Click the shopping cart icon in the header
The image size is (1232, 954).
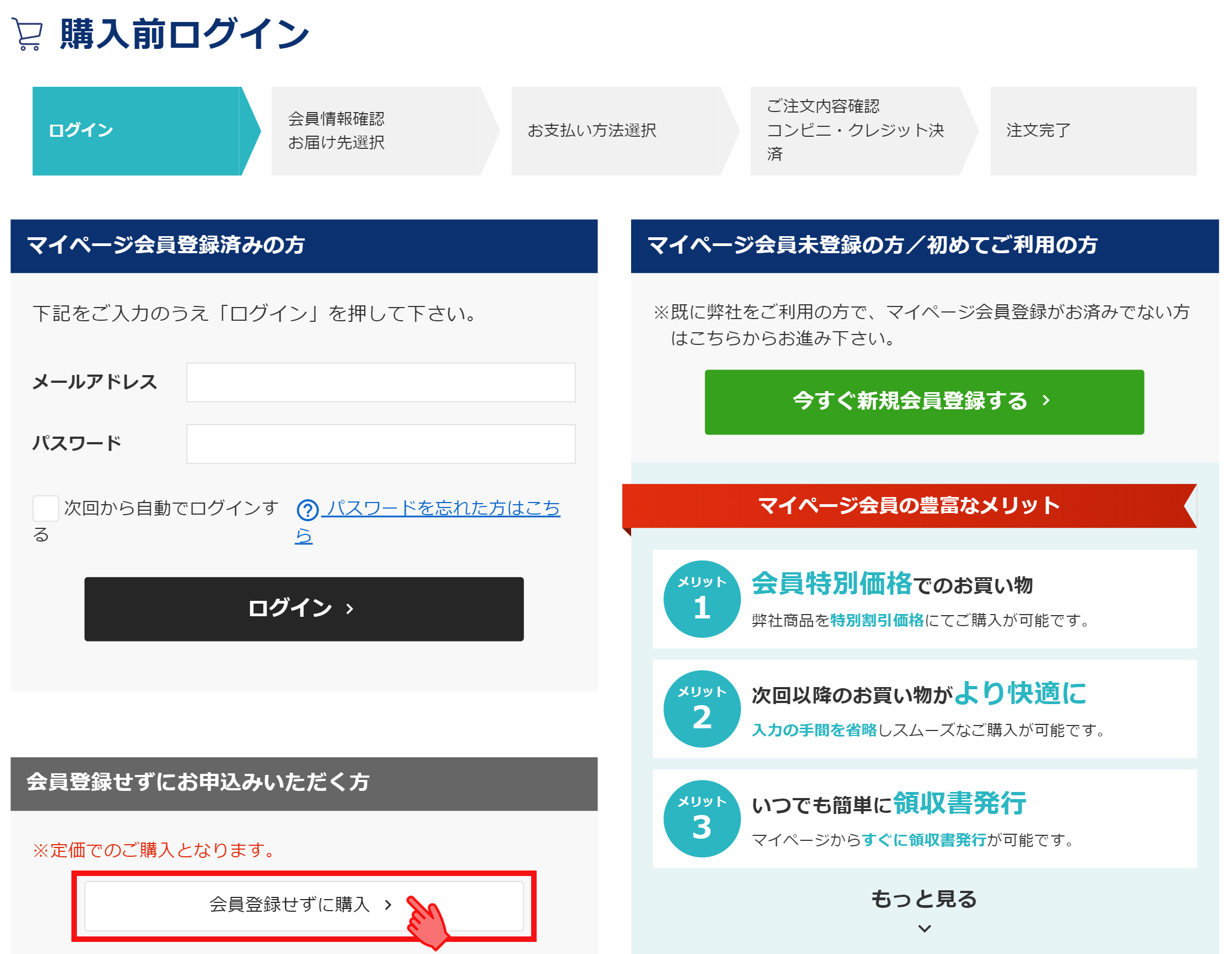click(27, 34)
